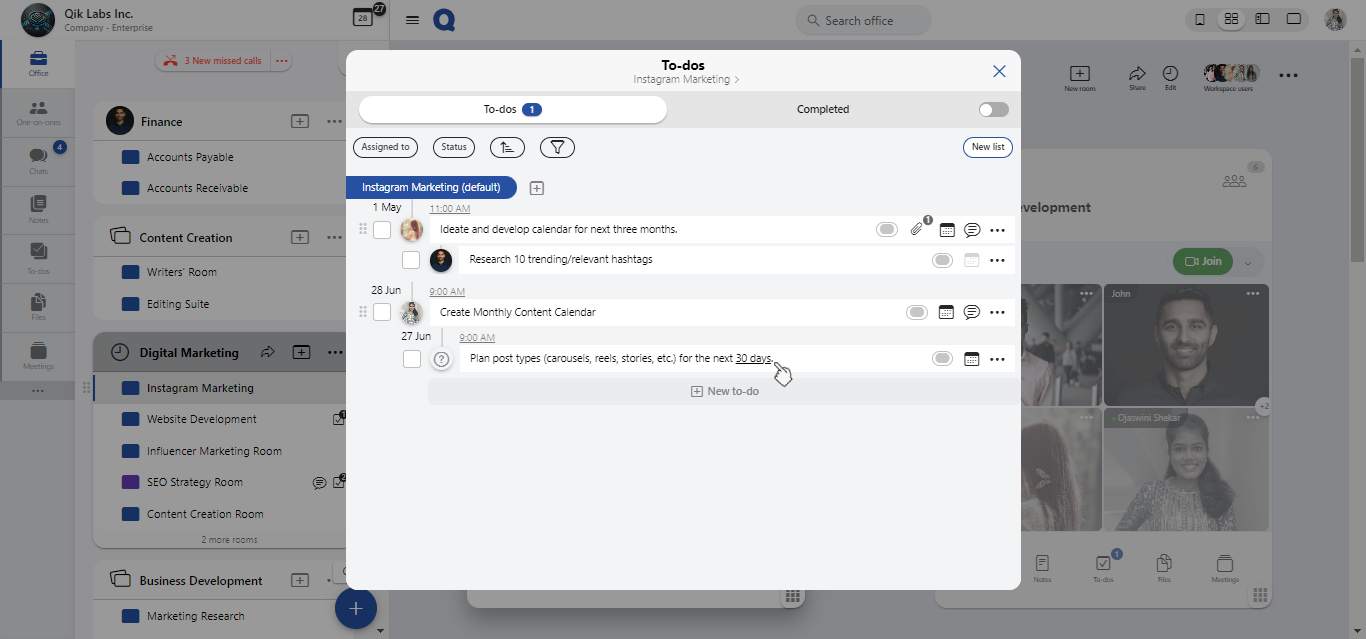1366x639 pixels.
Task: Open more options for Ideate calendar to-do
Action: click(x=997, y=230)
